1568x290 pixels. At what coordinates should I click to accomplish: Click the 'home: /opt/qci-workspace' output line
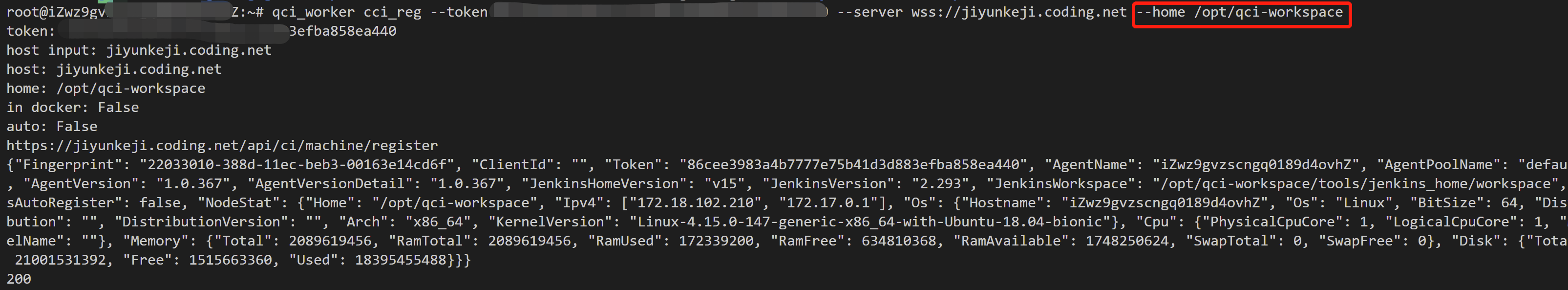pyautogui.click(x=106, y=89)
